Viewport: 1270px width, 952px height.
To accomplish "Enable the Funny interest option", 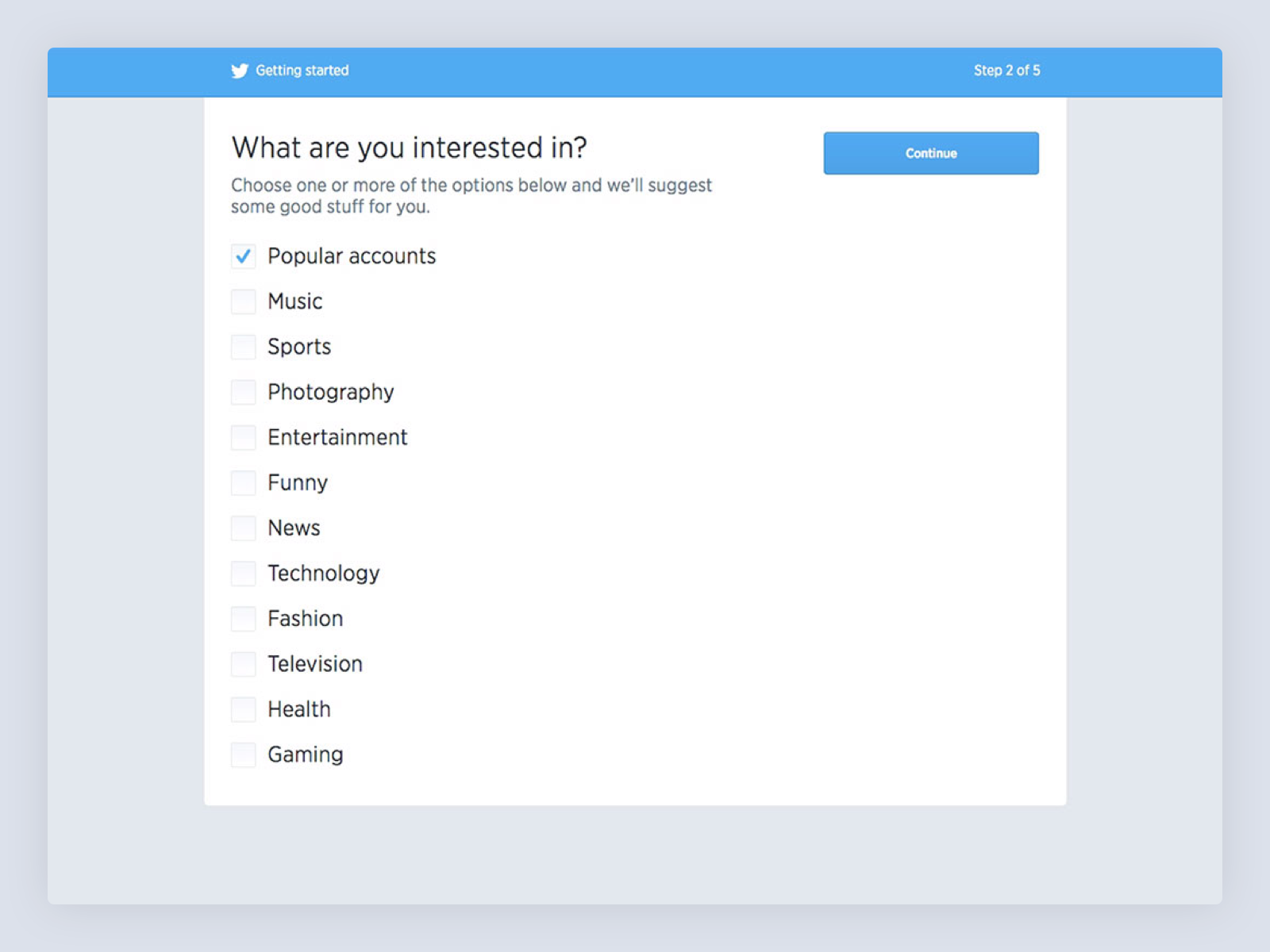I will (243, 482).
